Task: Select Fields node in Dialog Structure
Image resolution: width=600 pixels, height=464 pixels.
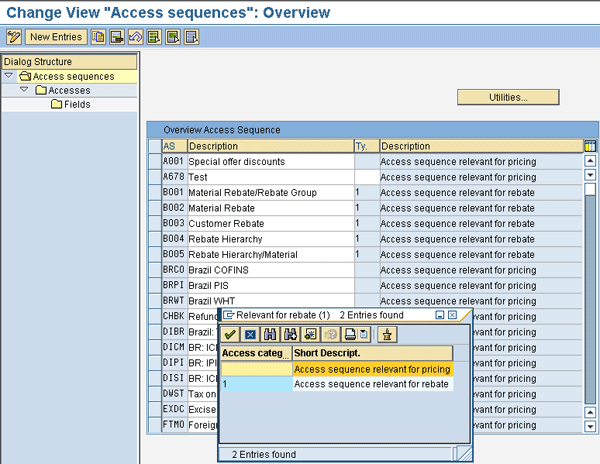Action: (77, 104)
